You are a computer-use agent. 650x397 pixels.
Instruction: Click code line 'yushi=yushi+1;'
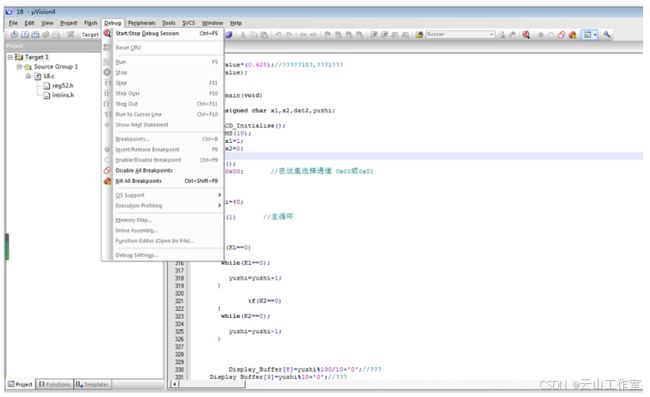255,278
